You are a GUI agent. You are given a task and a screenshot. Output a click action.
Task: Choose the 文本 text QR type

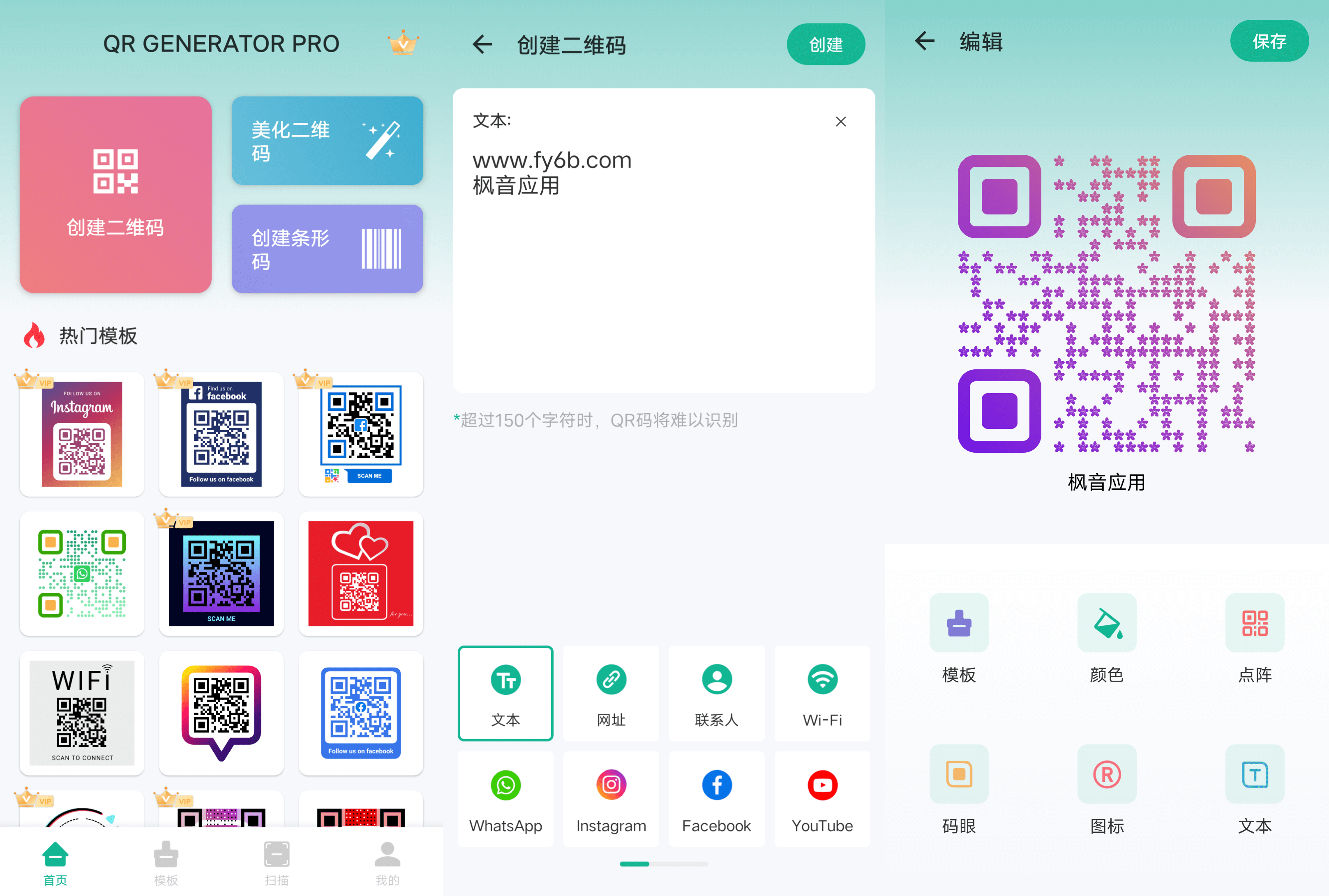click(x=505, y=693)
